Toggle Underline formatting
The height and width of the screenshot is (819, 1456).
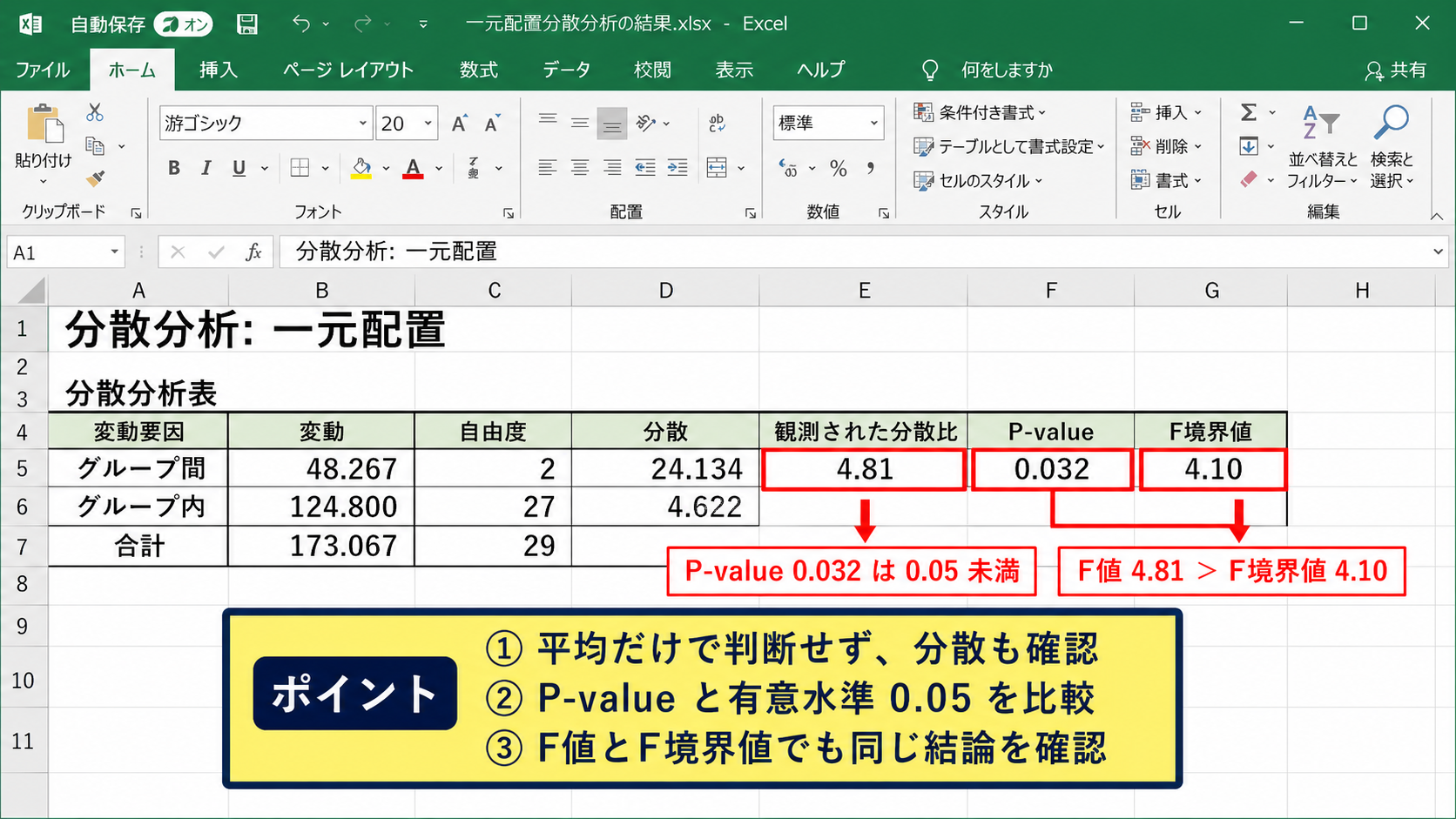(x=239, y=168)
